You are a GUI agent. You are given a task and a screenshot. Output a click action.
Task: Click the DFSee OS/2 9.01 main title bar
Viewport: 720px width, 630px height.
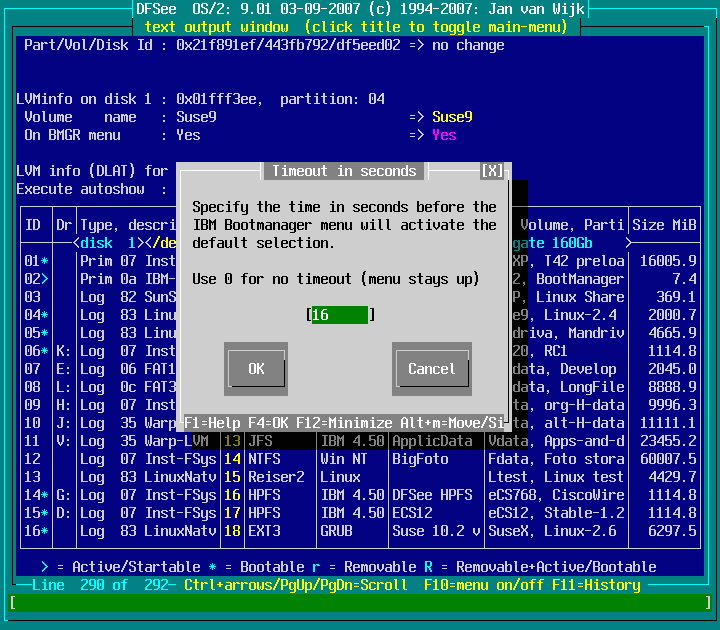(360, 9)
